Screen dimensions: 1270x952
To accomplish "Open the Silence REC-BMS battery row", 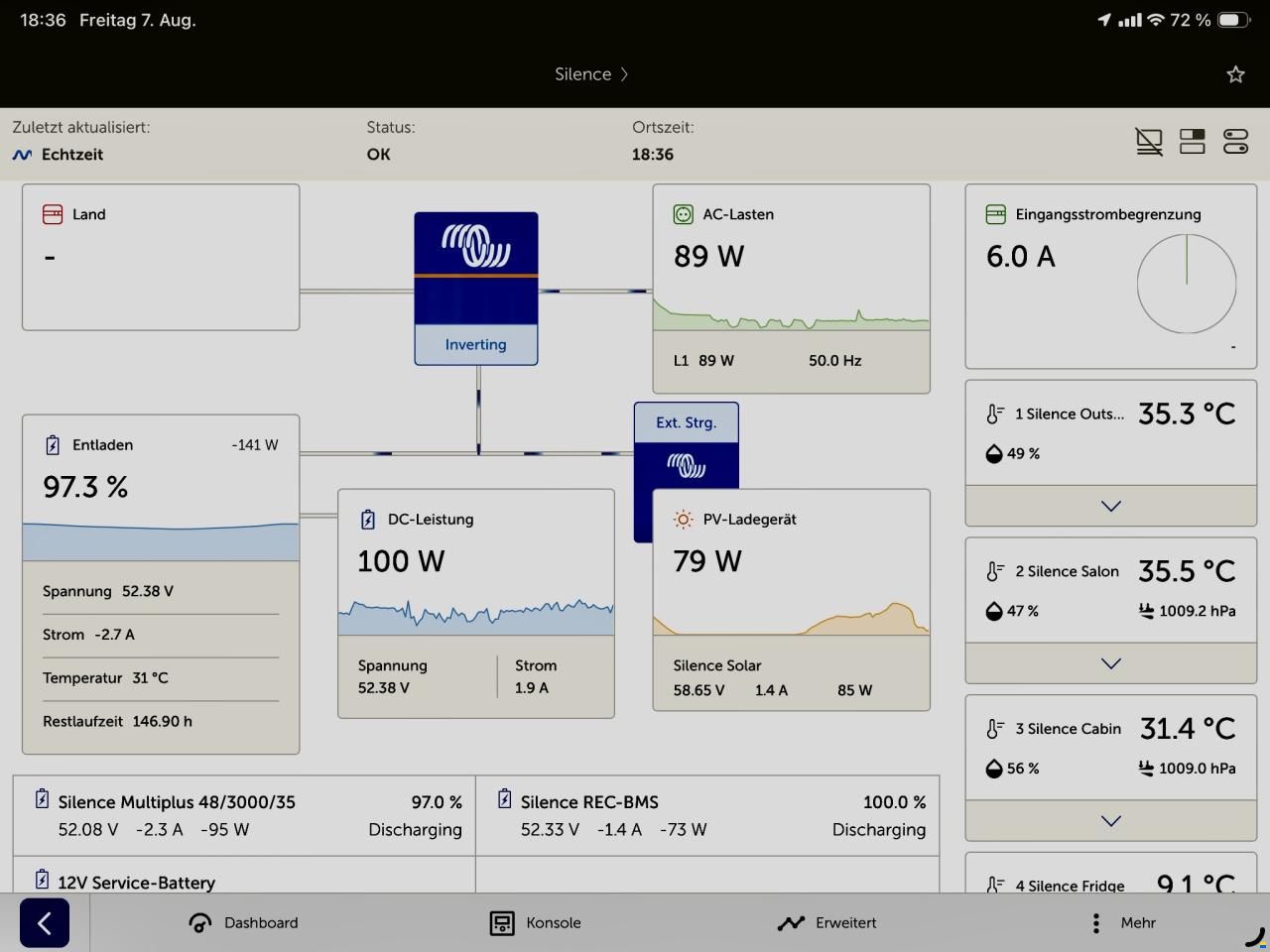I will 707,815.
